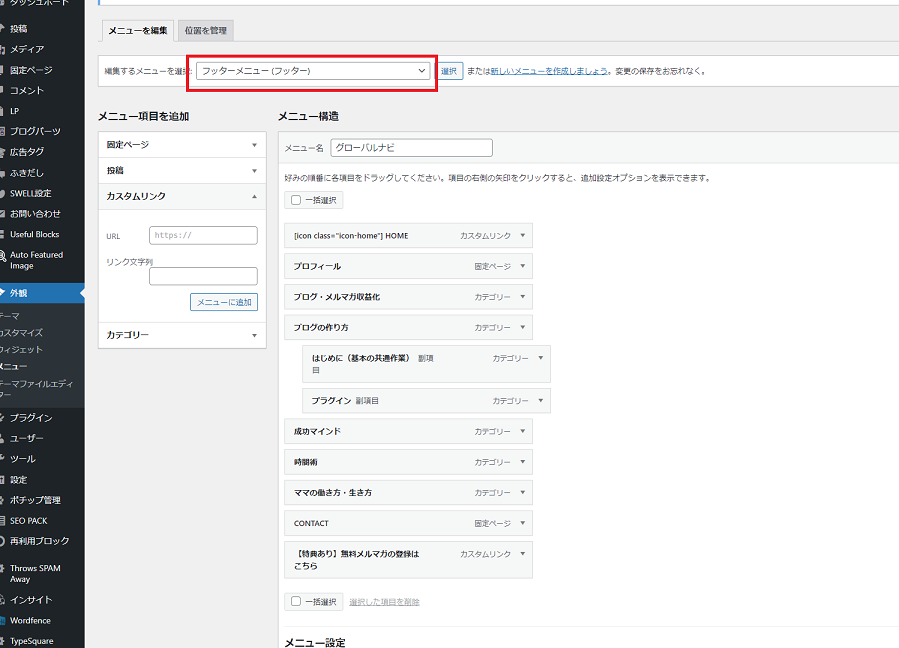The width and height of the screenshot is (899, 648).
Task: Follow the 新しいメニューを作成しましょう link
Action: coord(549,71)
